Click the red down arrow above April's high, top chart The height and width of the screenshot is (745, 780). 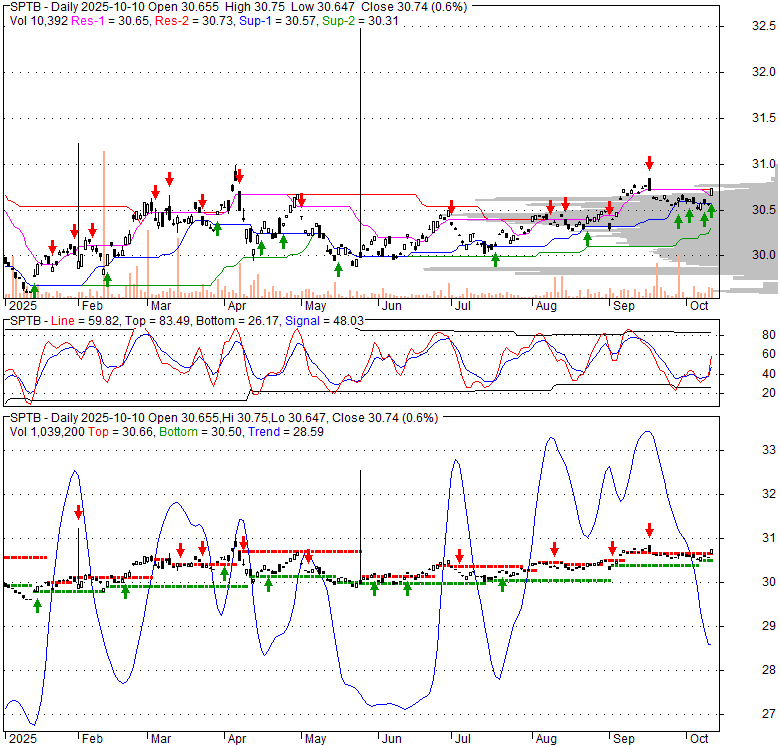238,172
